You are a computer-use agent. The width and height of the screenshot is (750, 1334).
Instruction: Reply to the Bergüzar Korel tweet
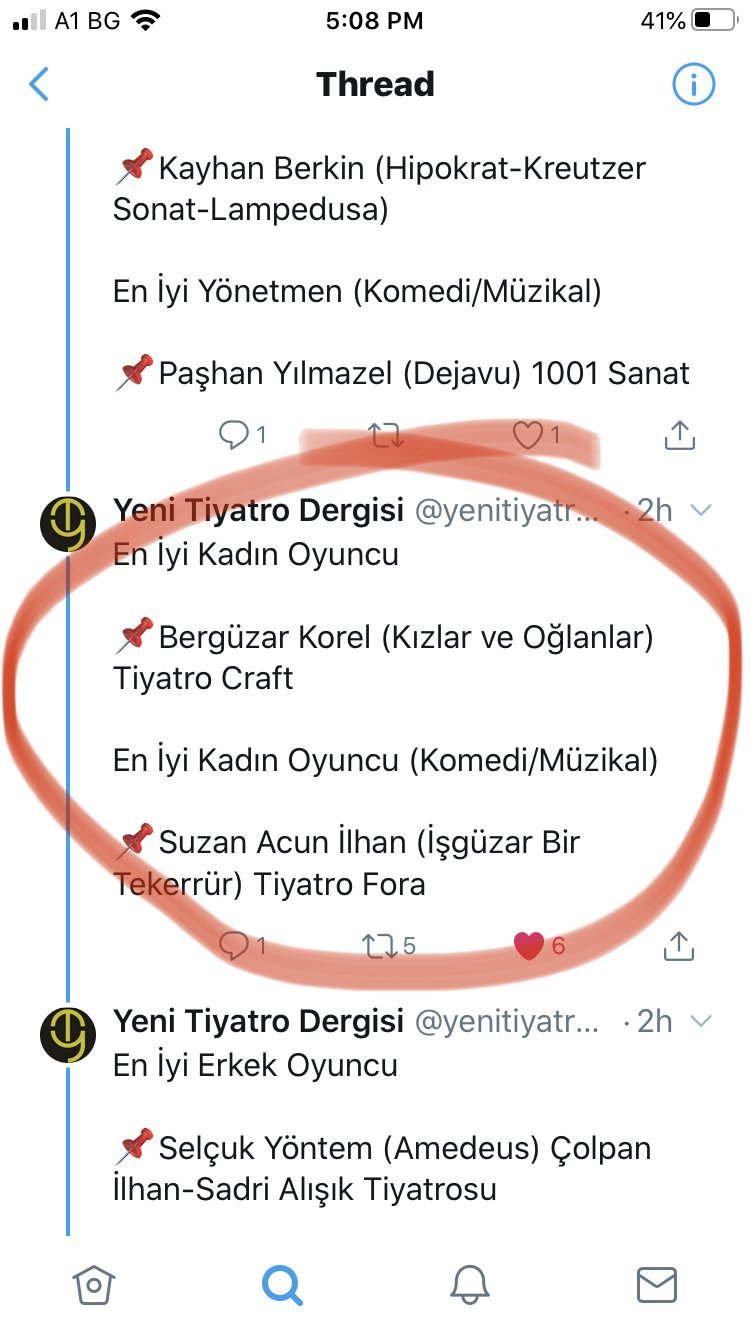pyautogui.click(x=233, y=945)
